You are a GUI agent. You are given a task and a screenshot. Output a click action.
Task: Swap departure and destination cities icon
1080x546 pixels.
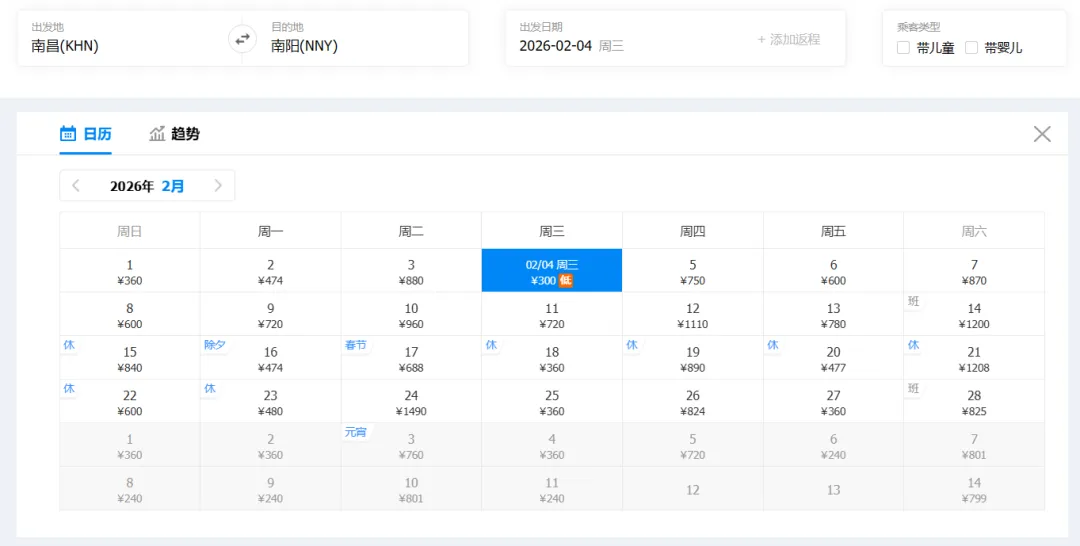pos(242,39)
